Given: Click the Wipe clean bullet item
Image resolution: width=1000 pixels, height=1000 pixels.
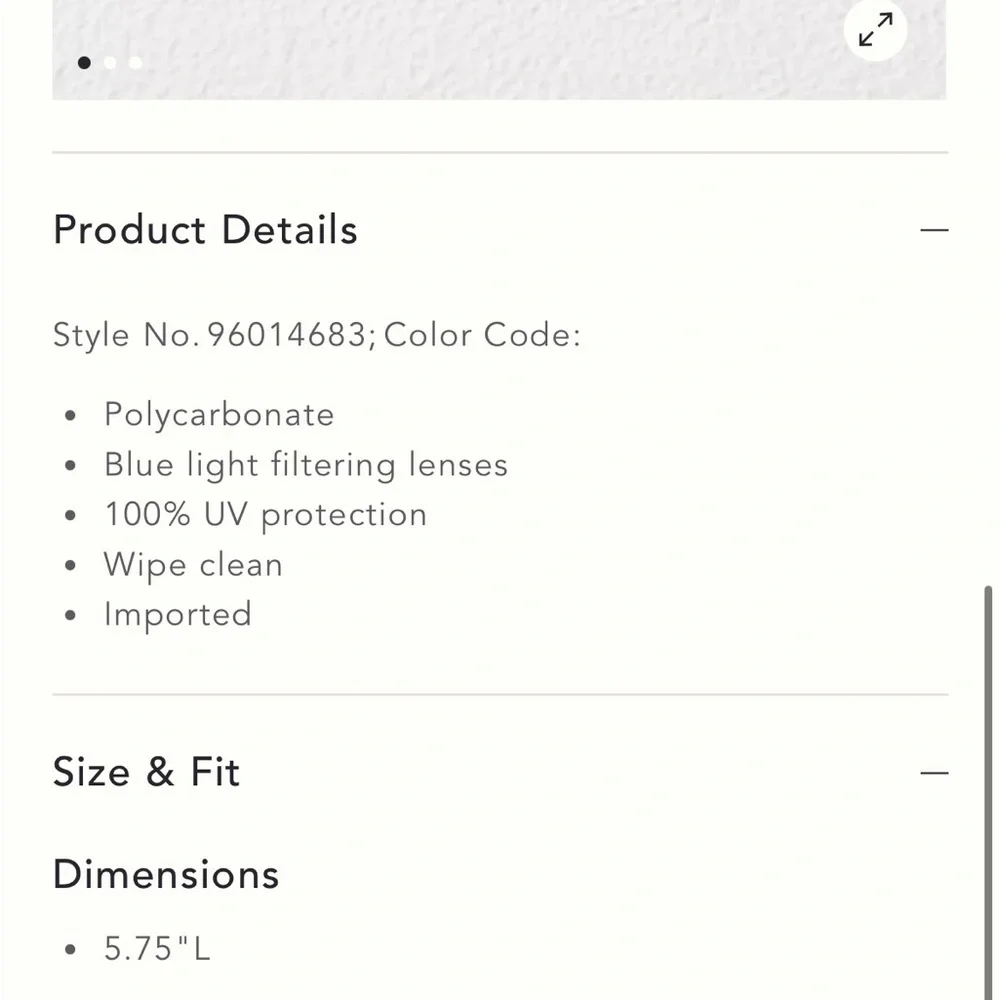Looking at the screenshot, I should tap(193, 565).
